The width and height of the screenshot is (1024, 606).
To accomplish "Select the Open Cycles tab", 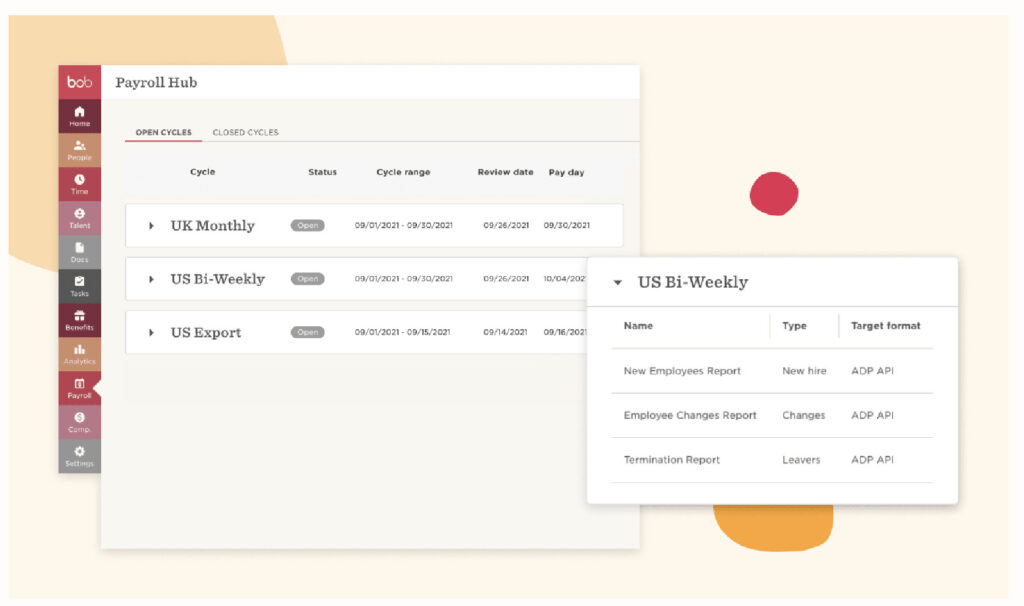I will pyautogui.click(x=163, y=132).
